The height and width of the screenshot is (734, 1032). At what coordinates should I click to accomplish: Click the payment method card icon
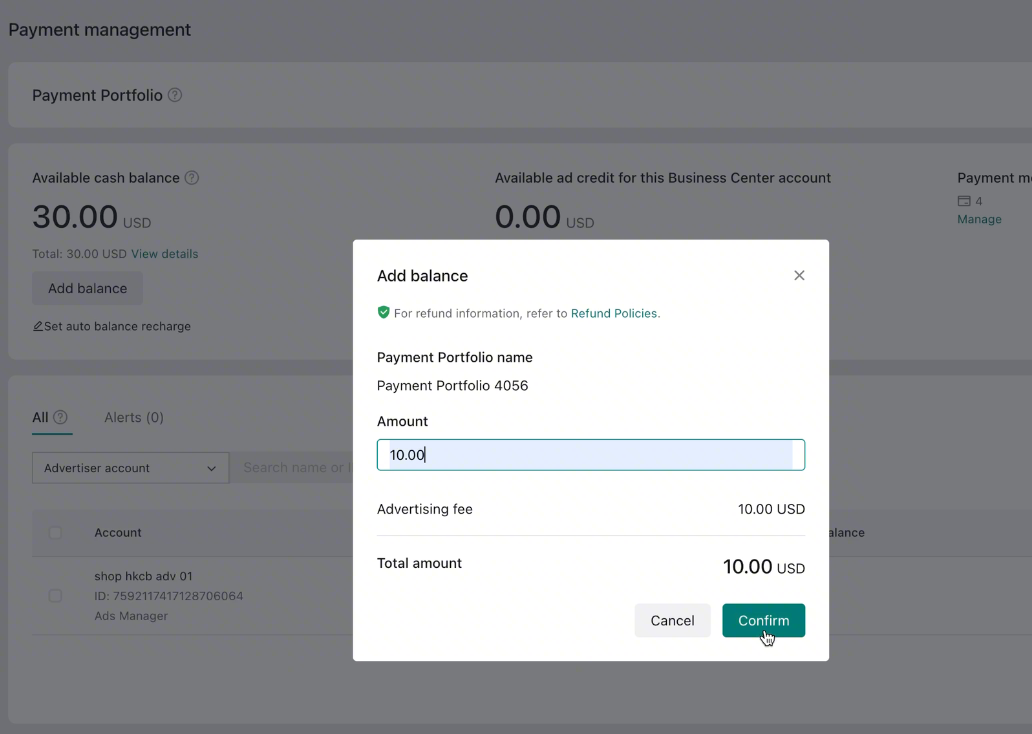coord(964,201)
